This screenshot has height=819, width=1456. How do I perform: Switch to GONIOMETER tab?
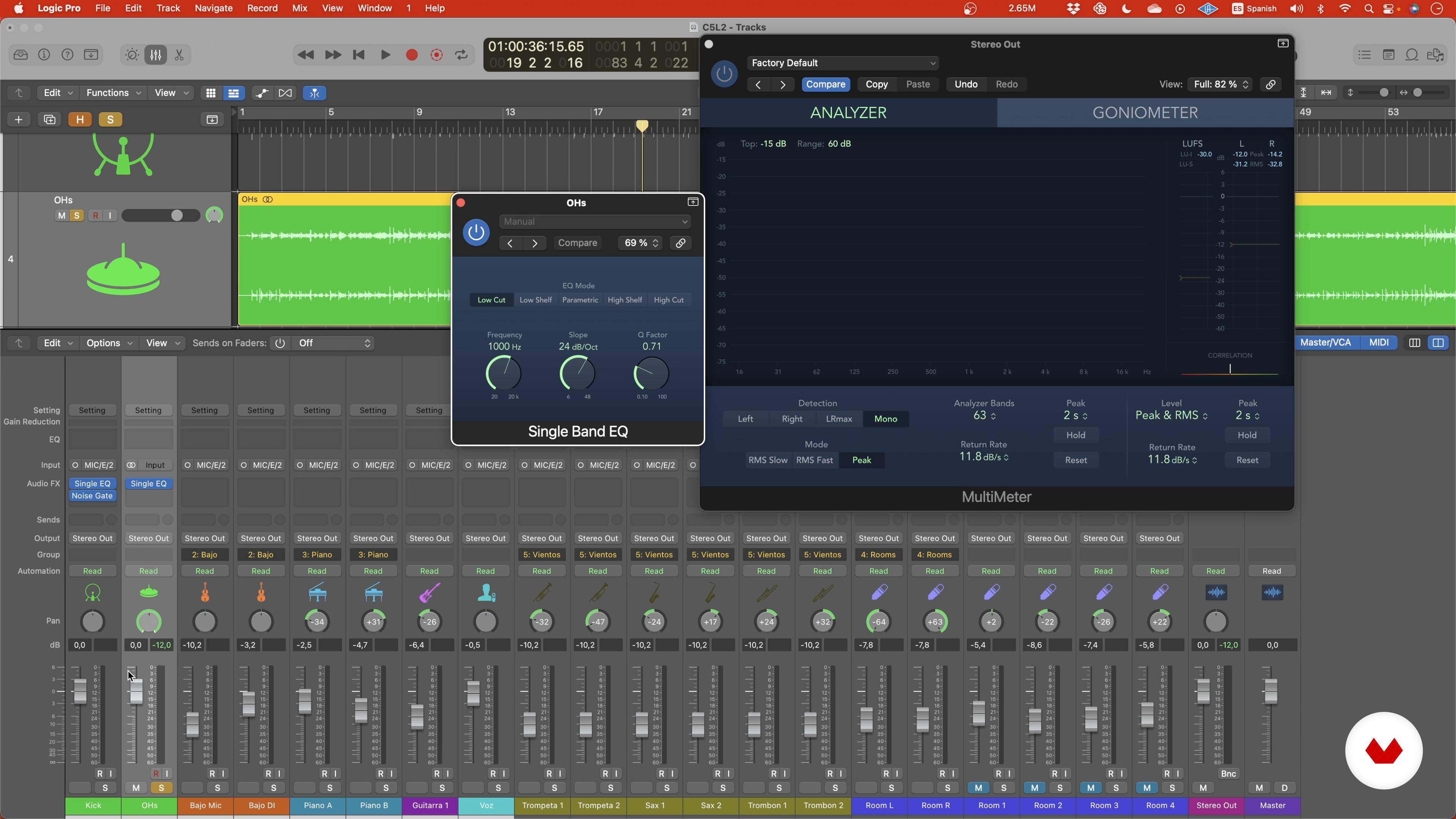tap(1145, 113)
